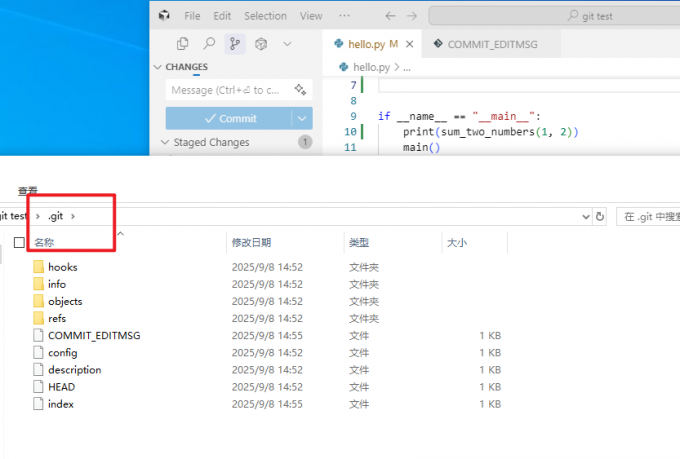
Task: Open the address bar history dropdown
Action: [585, 216]
